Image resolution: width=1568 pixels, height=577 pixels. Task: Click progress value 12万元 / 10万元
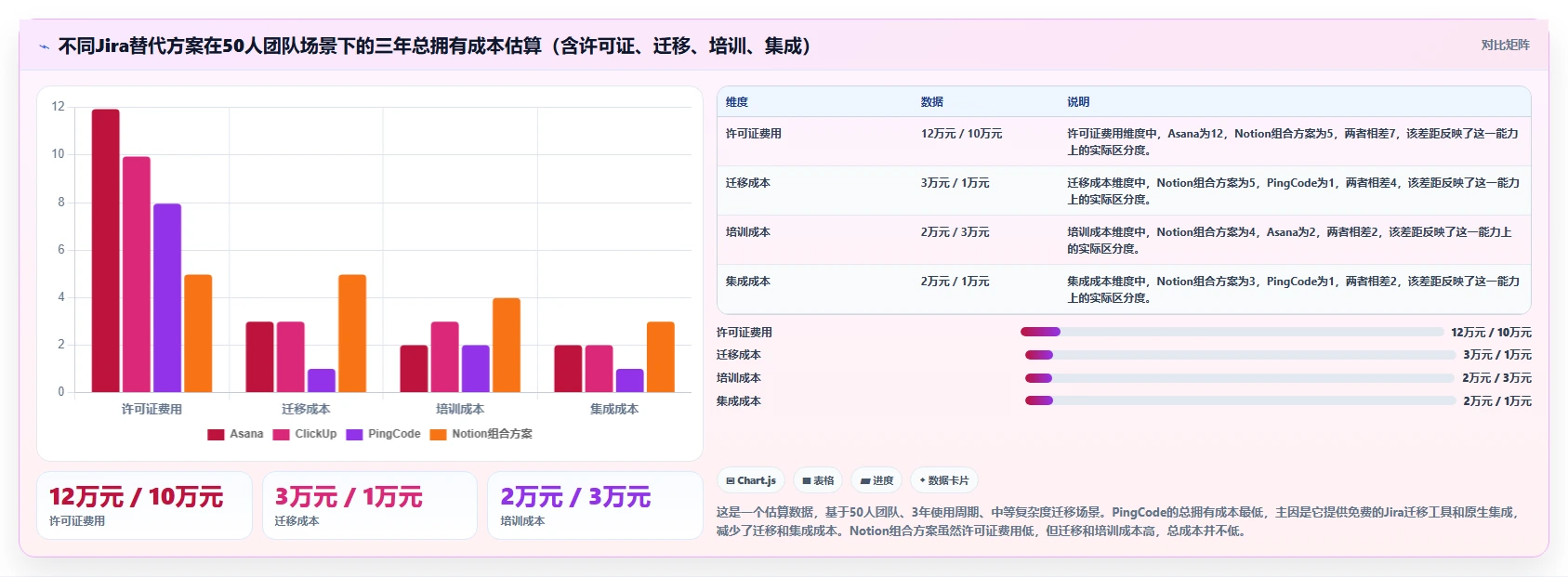[x=1491, y=332]
